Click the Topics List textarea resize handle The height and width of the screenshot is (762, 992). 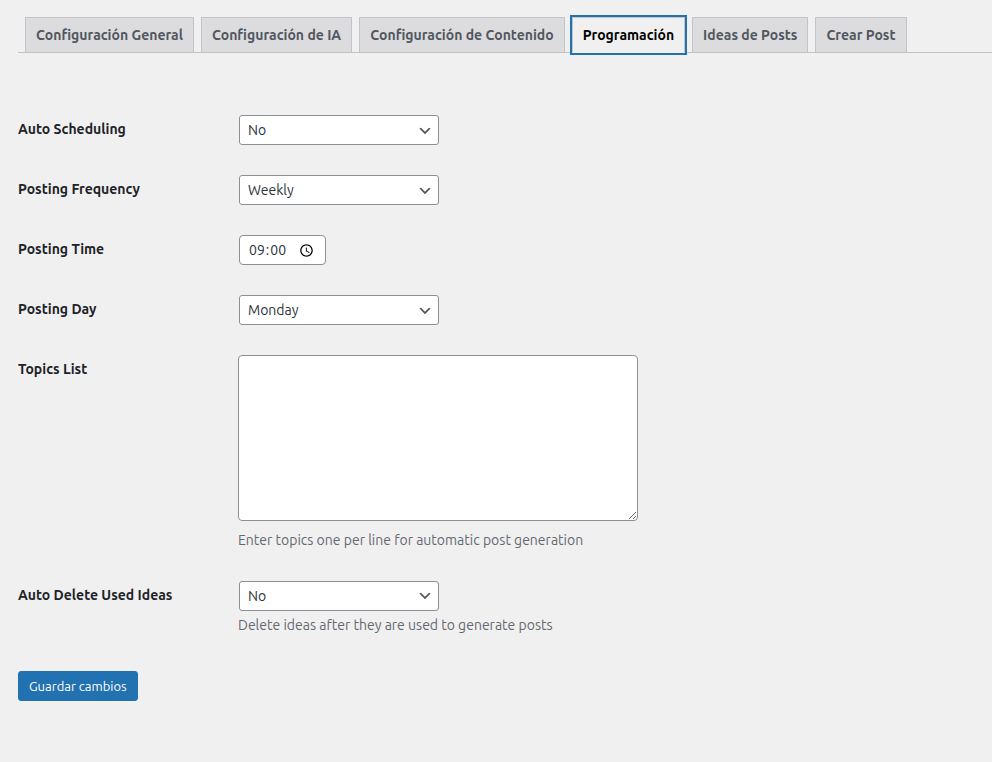point(632,515)
